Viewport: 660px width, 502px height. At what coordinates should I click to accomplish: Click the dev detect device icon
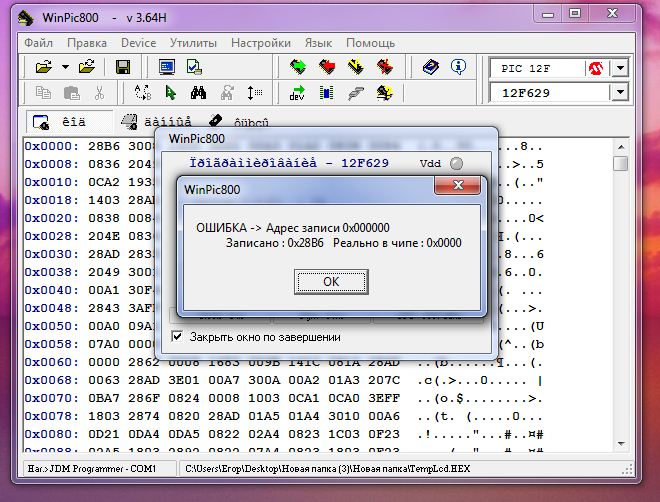298,93
